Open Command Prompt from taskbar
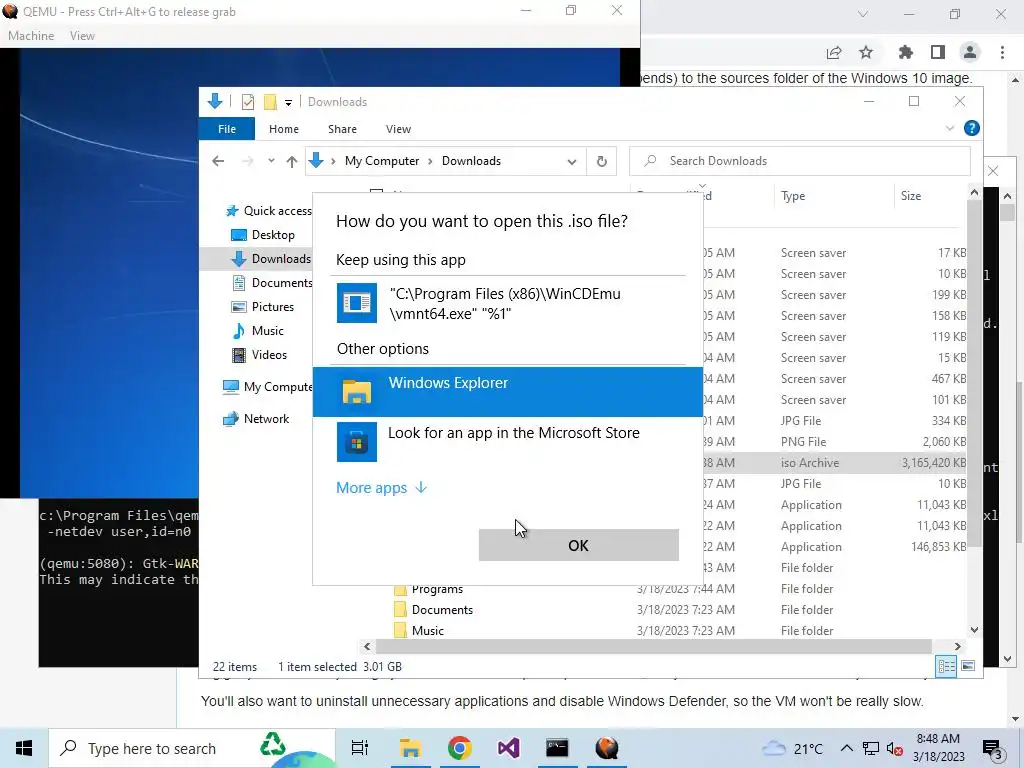 coord(557,748)
